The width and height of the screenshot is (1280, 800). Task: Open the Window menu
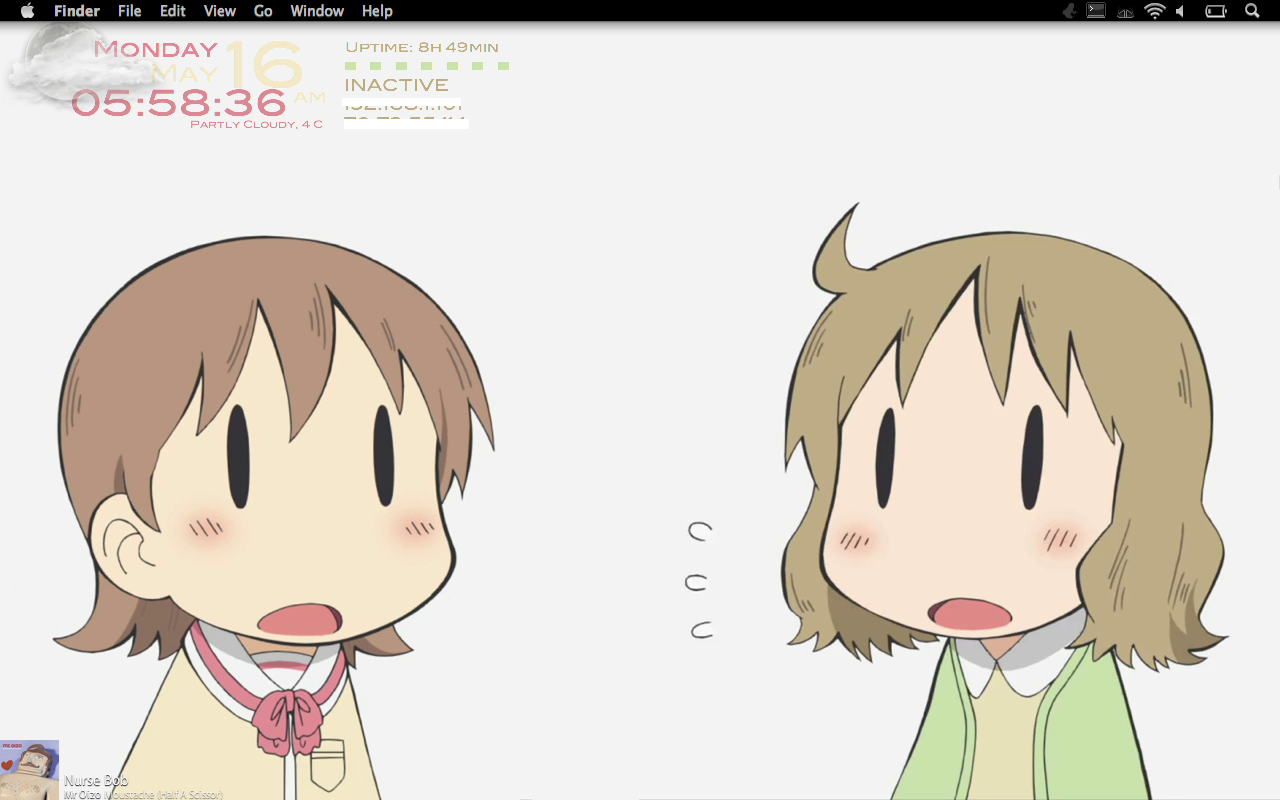coord(317,11)
